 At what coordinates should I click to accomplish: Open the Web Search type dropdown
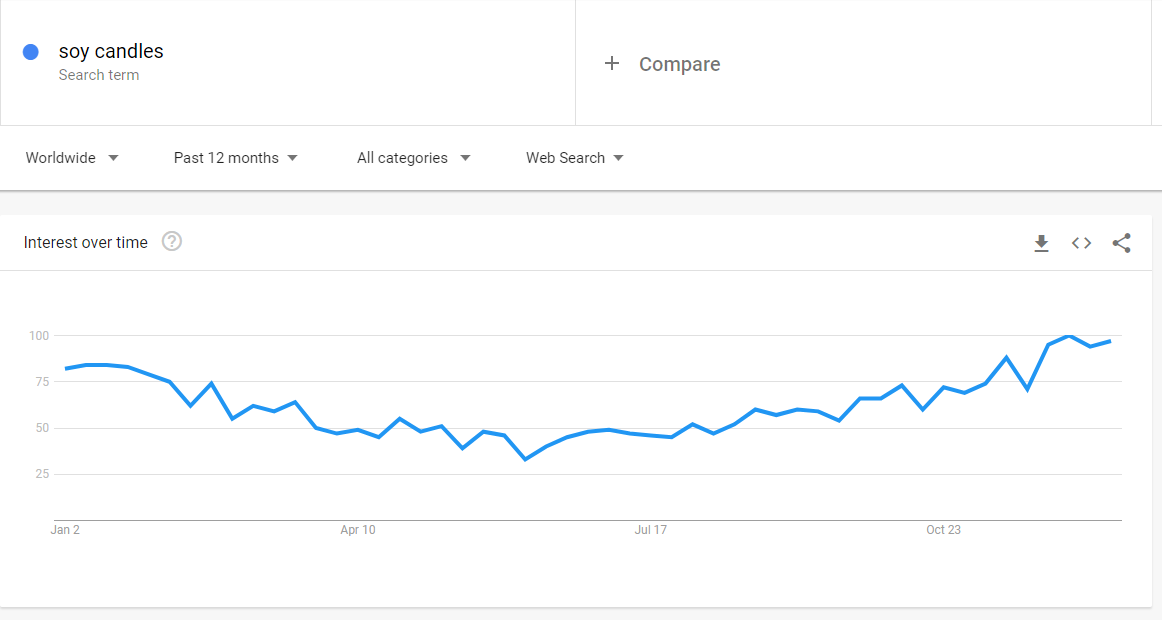tap(575, 158)
